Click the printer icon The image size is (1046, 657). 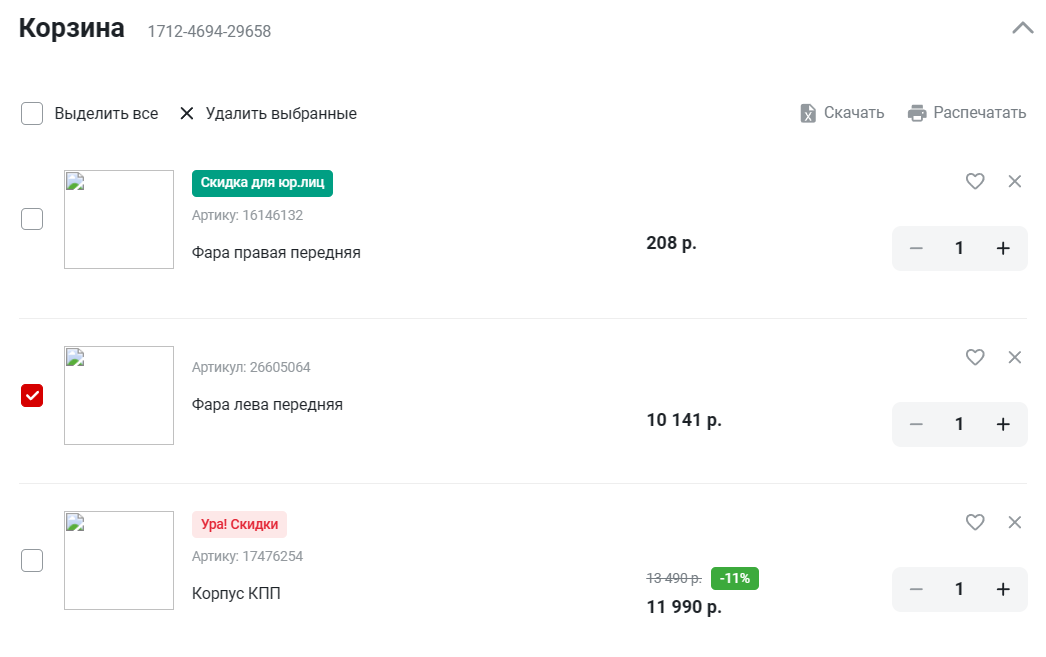tap(917, 113)
